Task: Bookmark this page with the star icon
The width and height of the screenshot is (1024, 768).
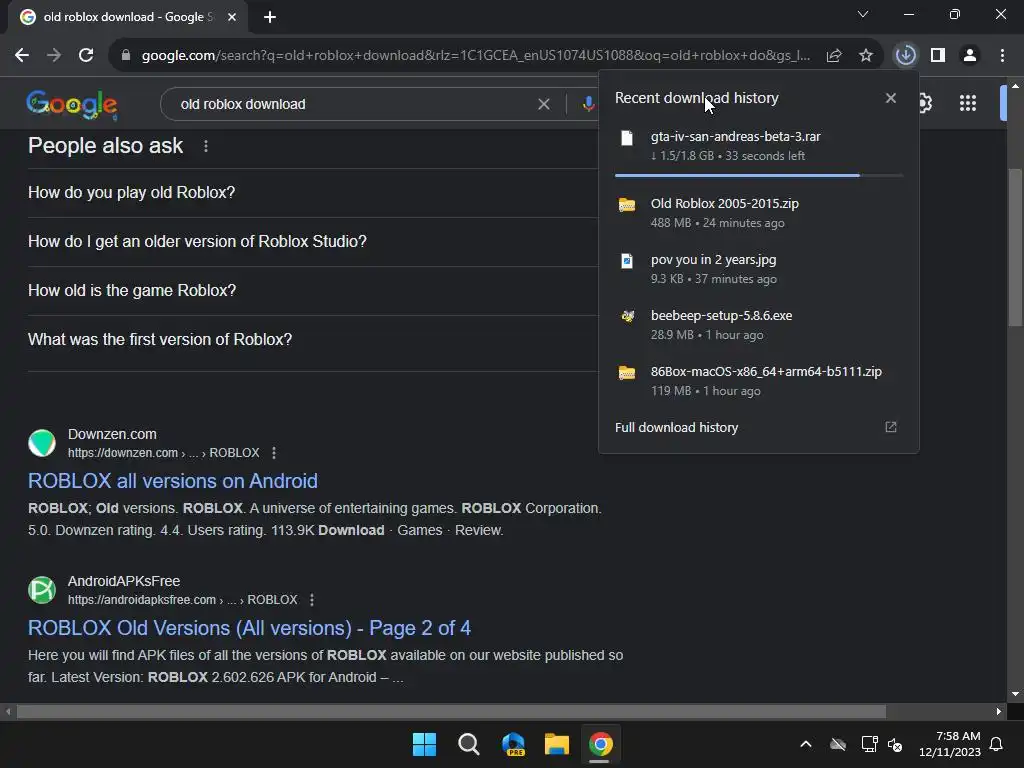Action: [x=866, y=56]
